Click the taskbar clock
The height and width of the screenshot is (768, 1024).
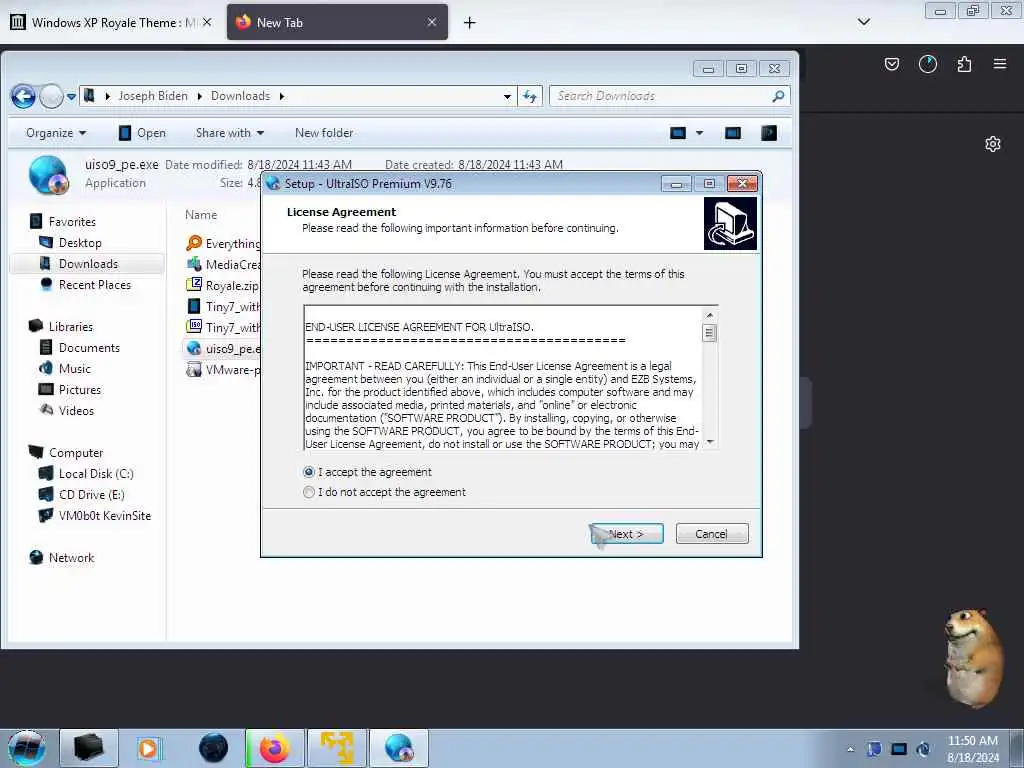973,749
